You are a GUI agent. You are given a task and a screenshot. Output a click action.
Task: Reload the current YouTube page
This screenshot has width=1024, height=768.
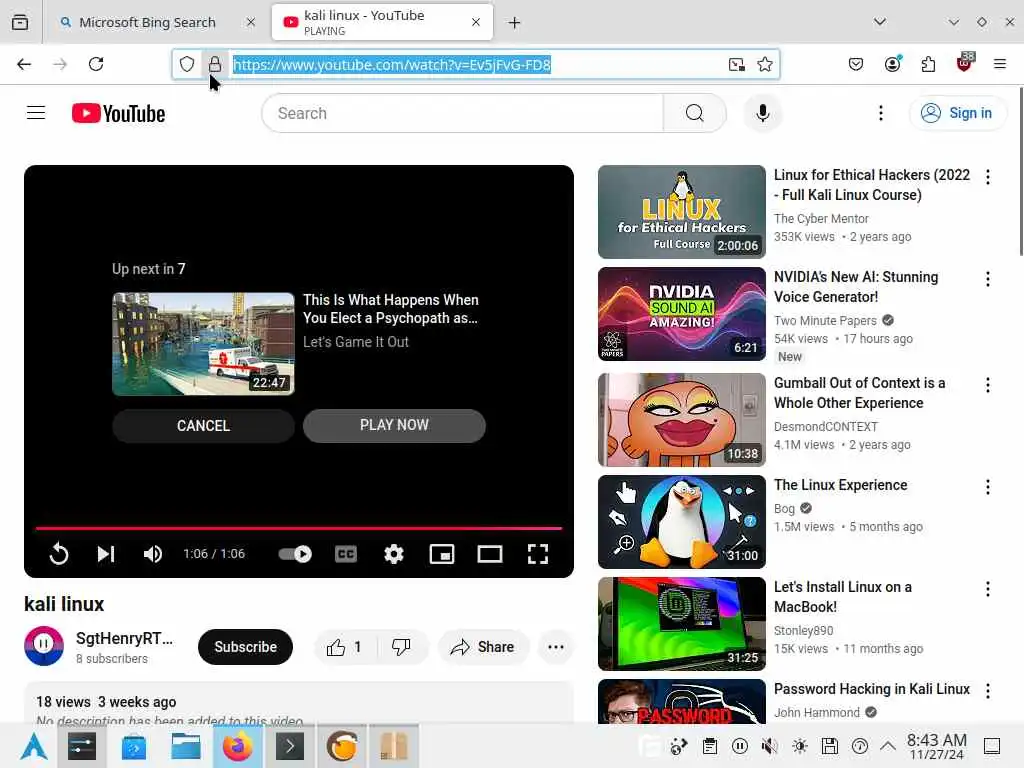pyautogui.click(x=96, y=64)
